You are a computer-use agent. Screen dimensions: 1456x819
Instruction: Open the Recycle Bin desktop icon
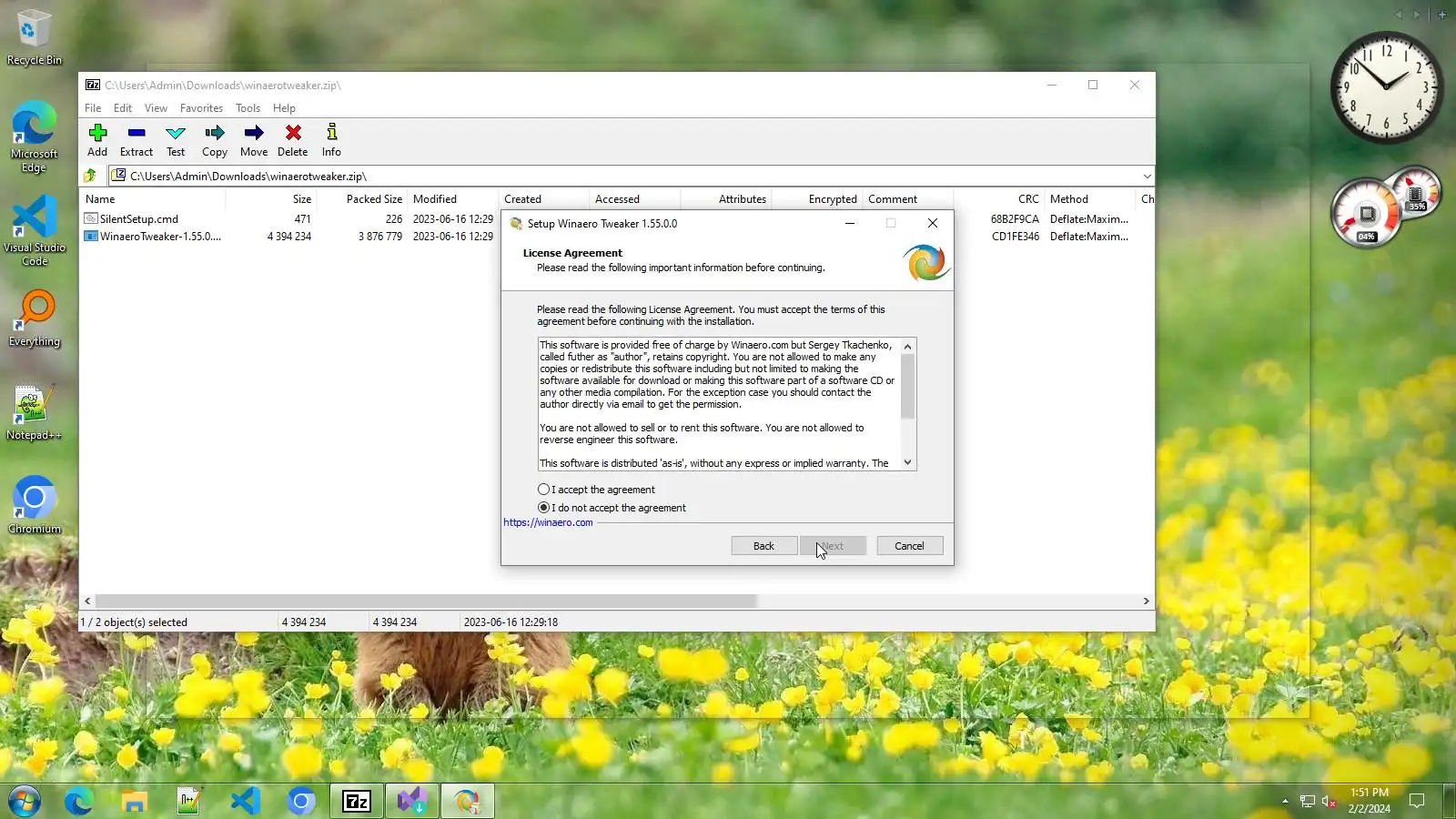34,37
